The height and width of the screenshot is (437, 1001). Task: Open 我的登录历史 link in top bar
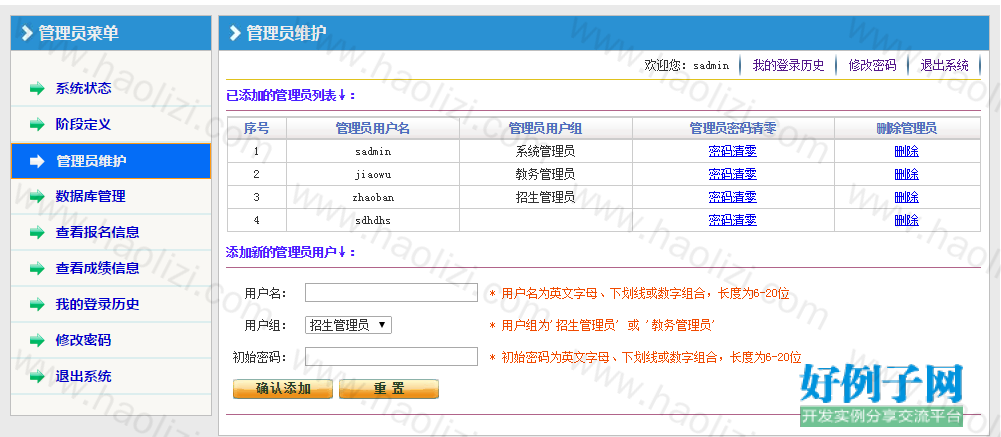(x=788, y=65)
